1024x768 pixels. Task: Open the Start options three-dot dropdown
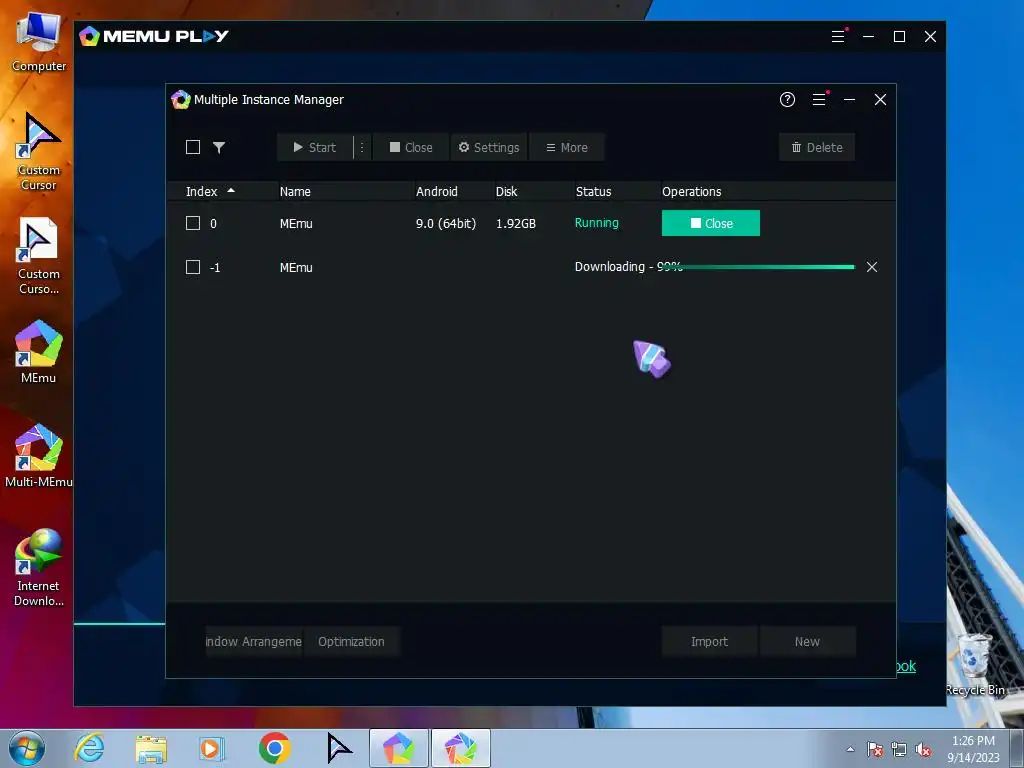point(362,148)
